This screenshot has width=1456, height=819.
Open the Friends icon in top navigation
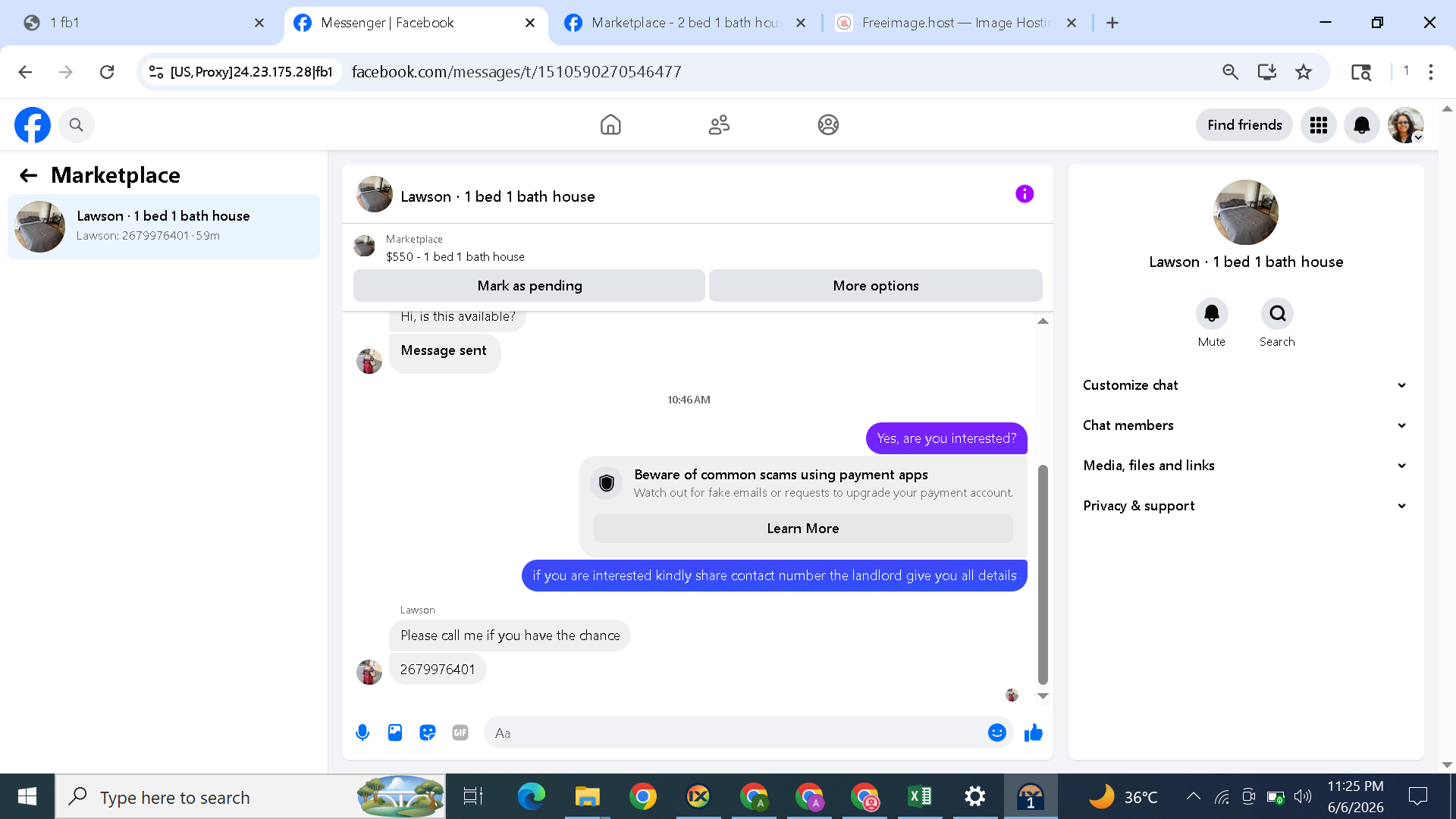tap(719, 125)
